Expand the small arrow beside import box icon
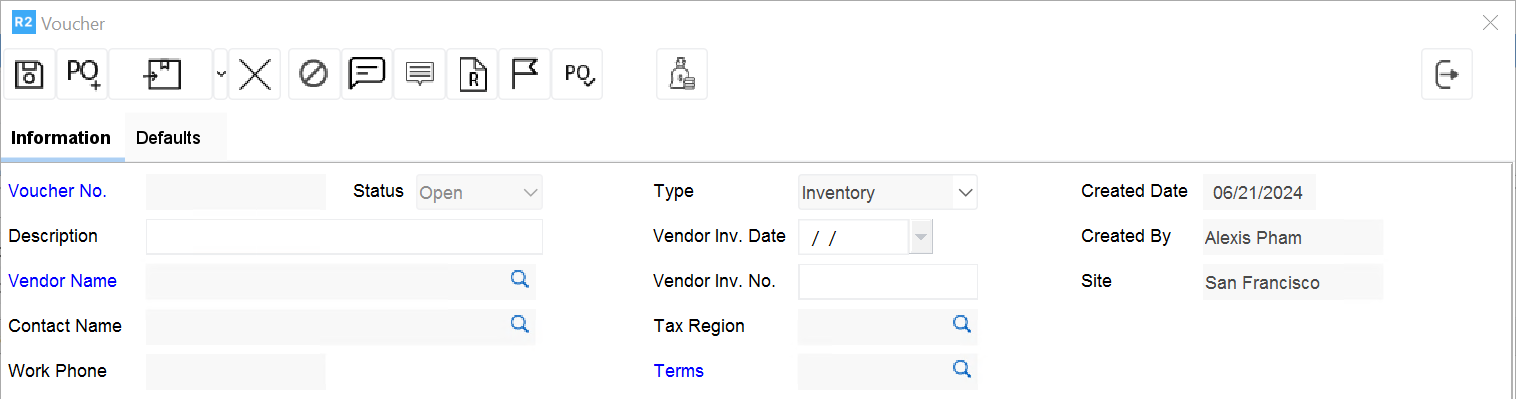Viewport: 1516px width, 399px height. 221,74
